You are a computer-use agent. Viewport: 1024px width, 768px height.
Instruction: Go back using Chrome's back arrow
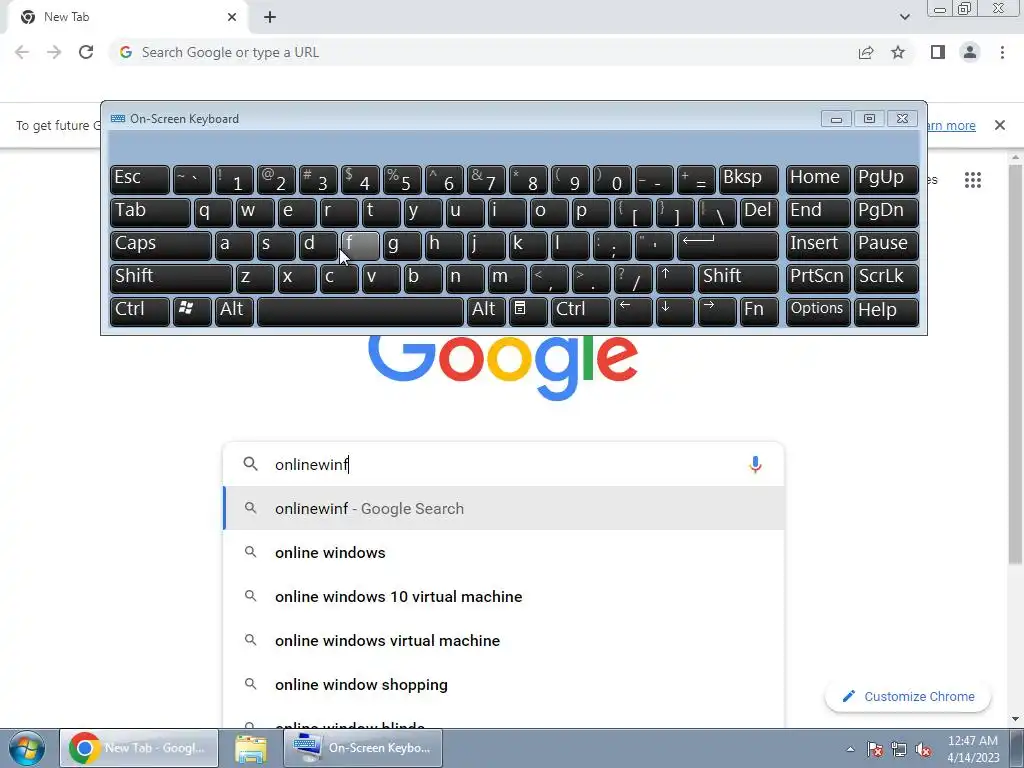(x=22, y=52)
